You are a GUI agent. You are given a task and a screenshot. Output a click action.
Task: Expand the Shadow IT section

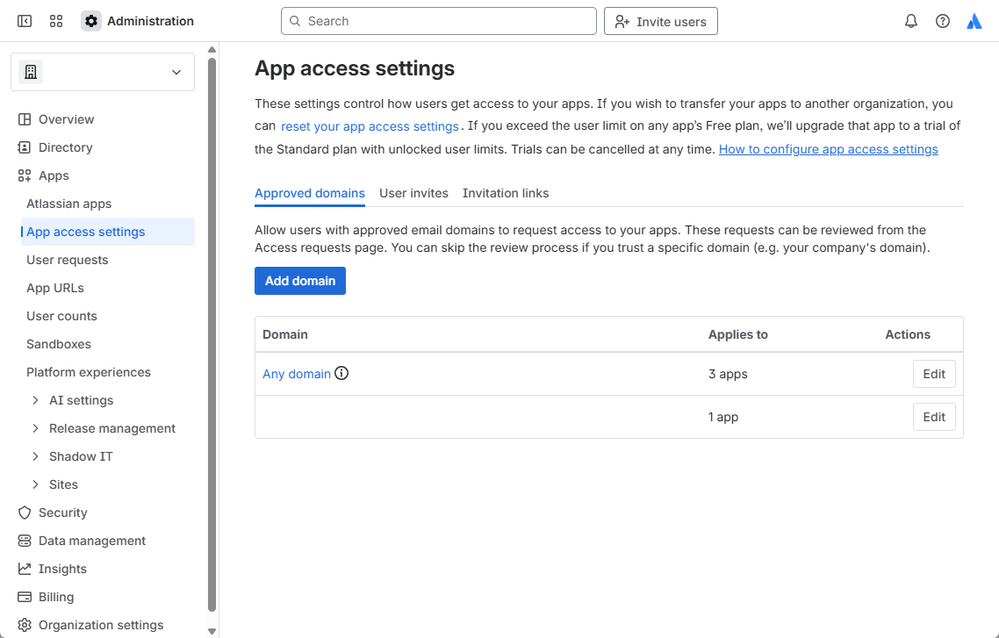click(36, 457)
